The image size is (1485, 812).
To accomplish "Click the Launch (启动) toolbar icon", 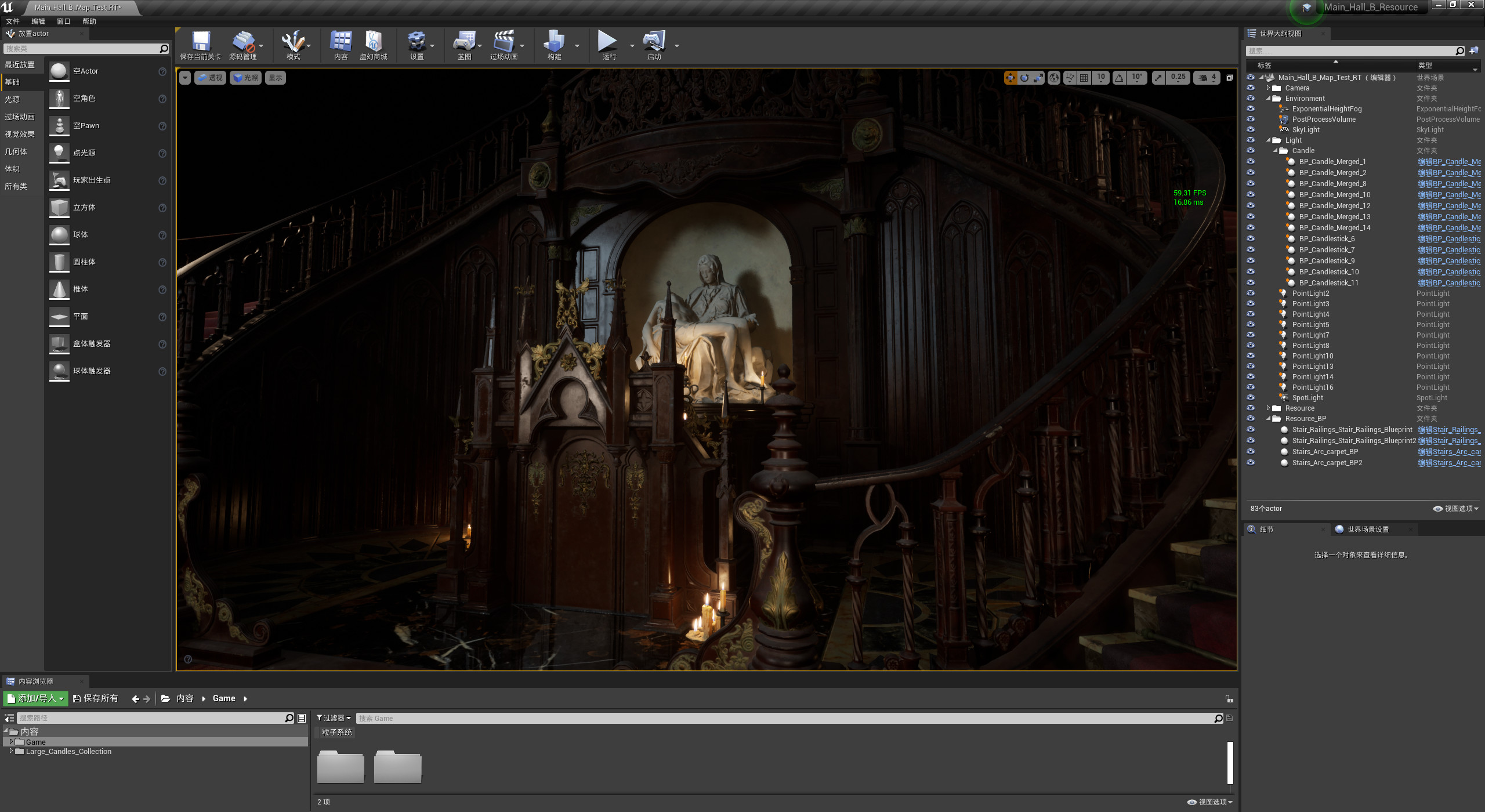I will [654, 45].
